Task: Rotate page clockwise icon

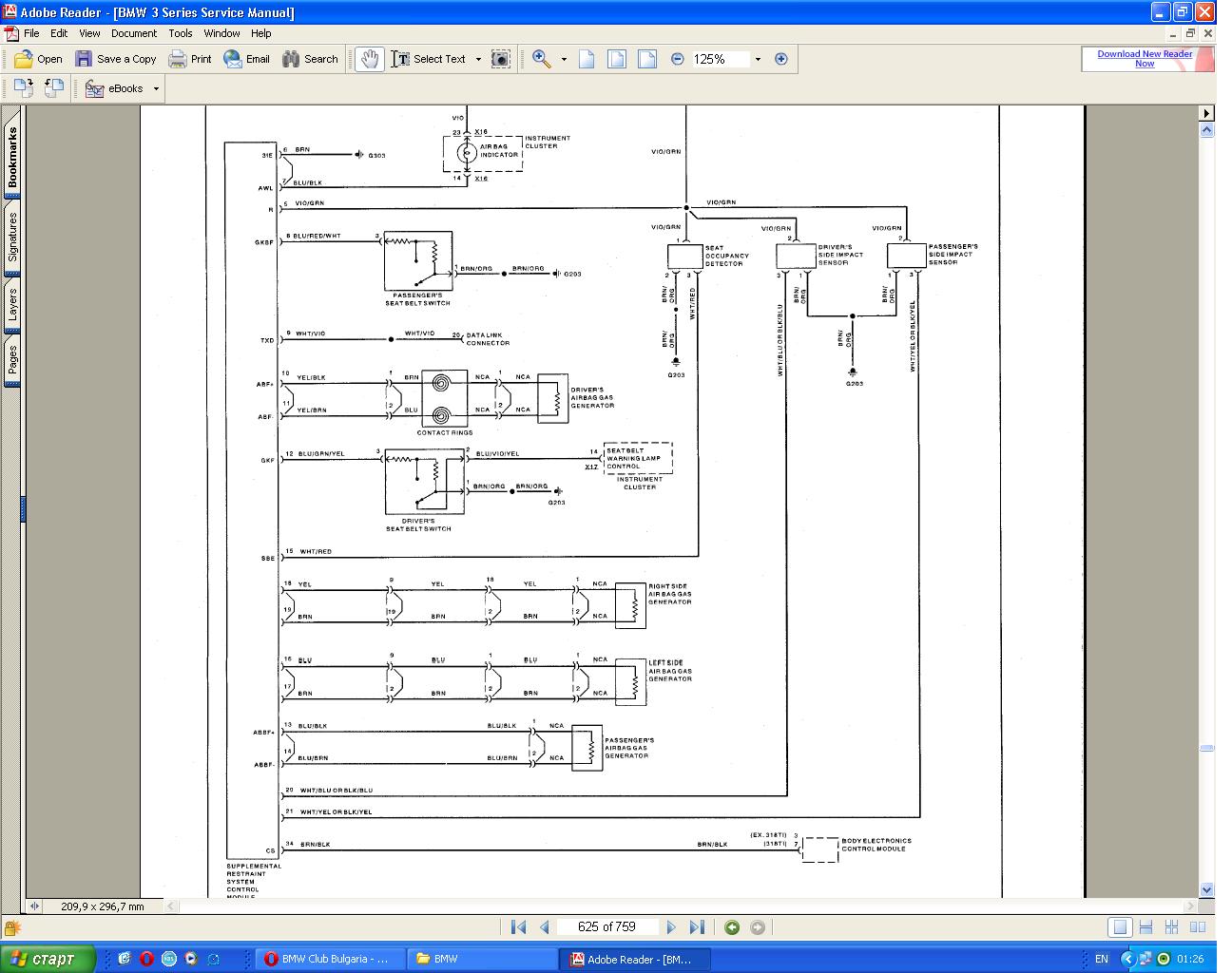Action: coord(24,88)
